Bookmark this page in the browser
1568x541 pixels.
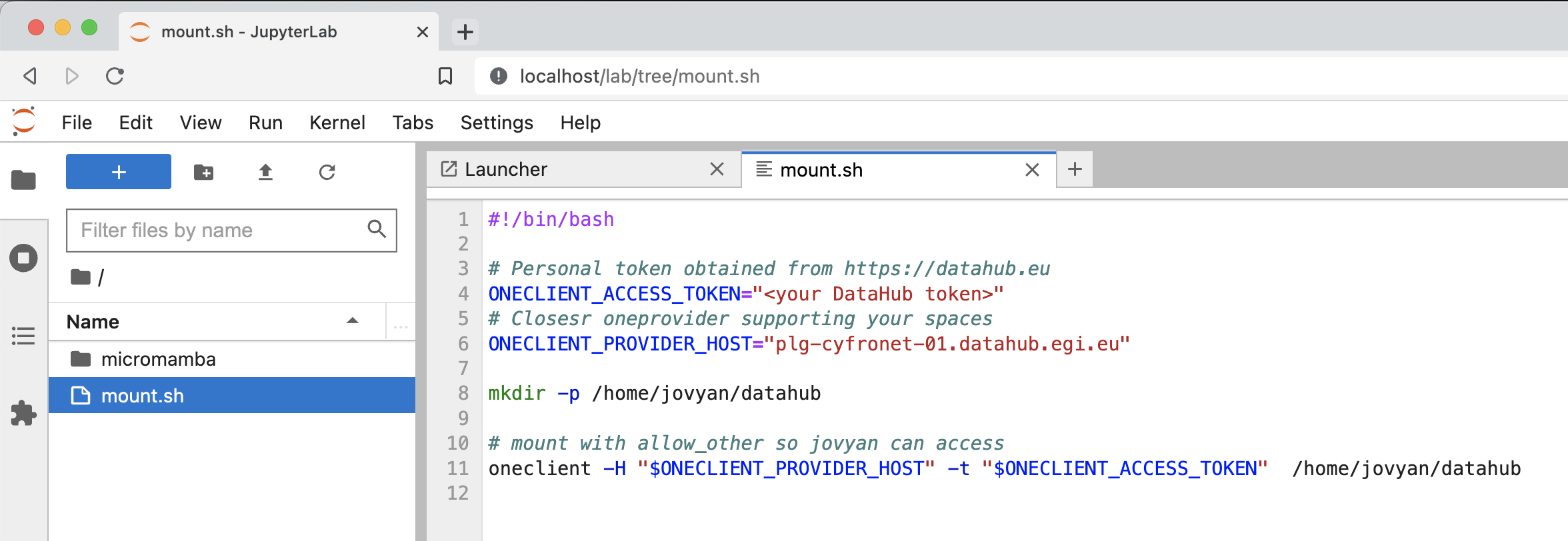pyautogui.click(x=445, y=76)
